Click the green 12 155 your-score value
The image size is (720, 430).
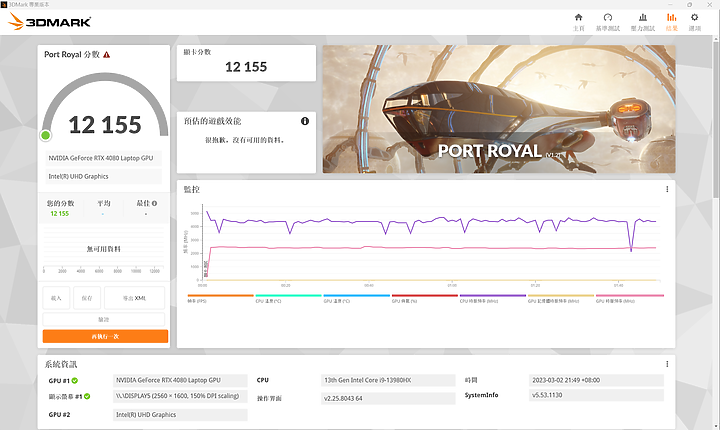point(60,214)
